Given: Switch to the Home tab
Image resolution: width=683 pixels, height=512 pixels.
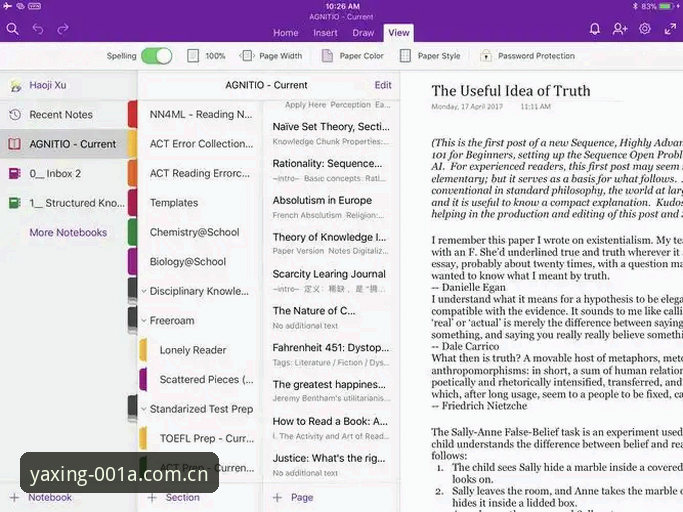Looking at the screenshot, I should [x=286, y=33].
